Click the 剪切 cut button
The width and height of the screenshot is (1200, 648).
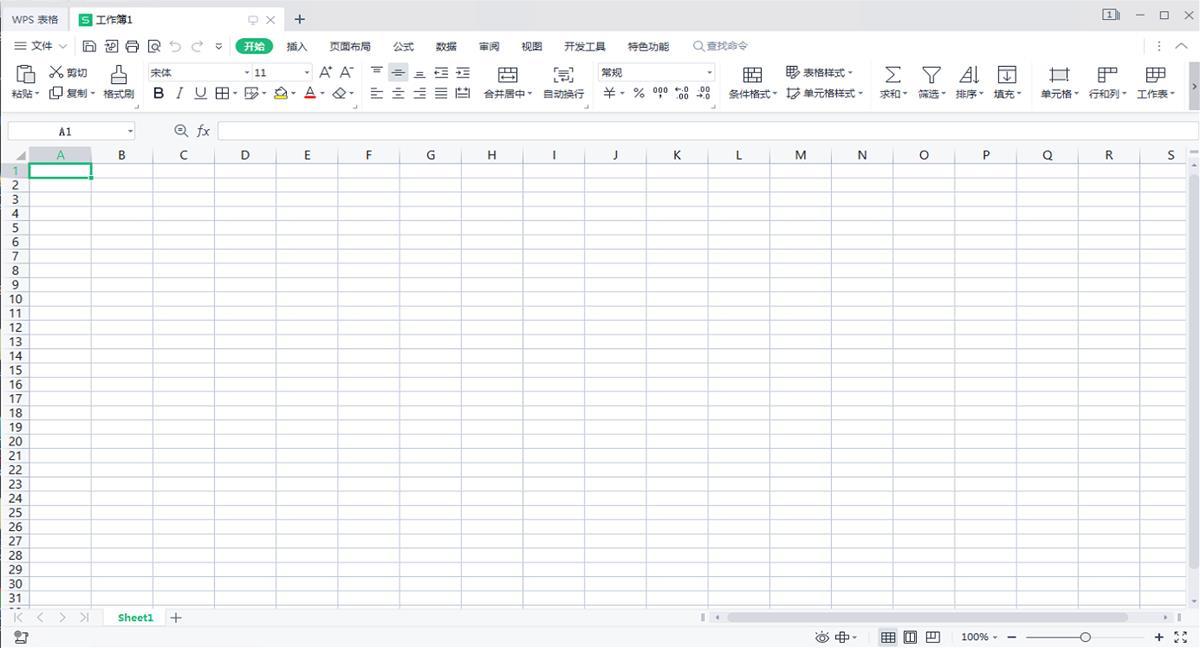pyautogui.click(x=68, y=72)
